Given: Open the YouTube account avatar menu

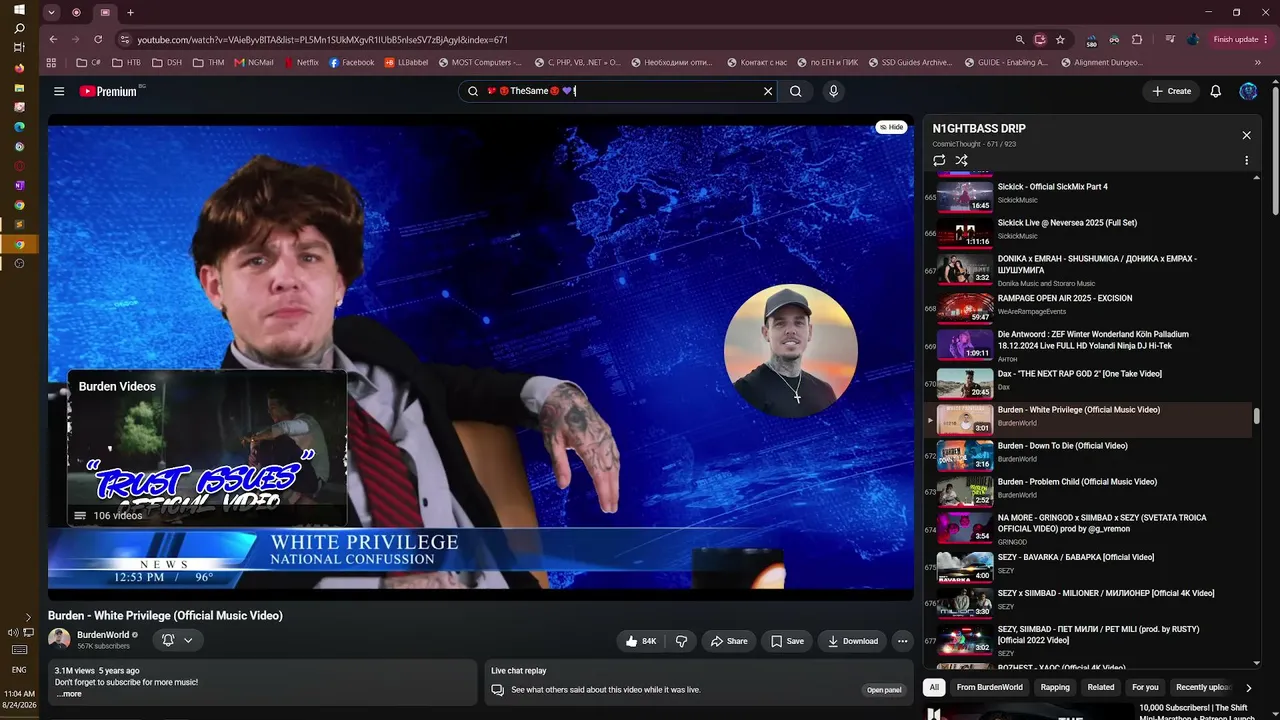Looking at the screenshot, I should click(x=1248, y=91).
